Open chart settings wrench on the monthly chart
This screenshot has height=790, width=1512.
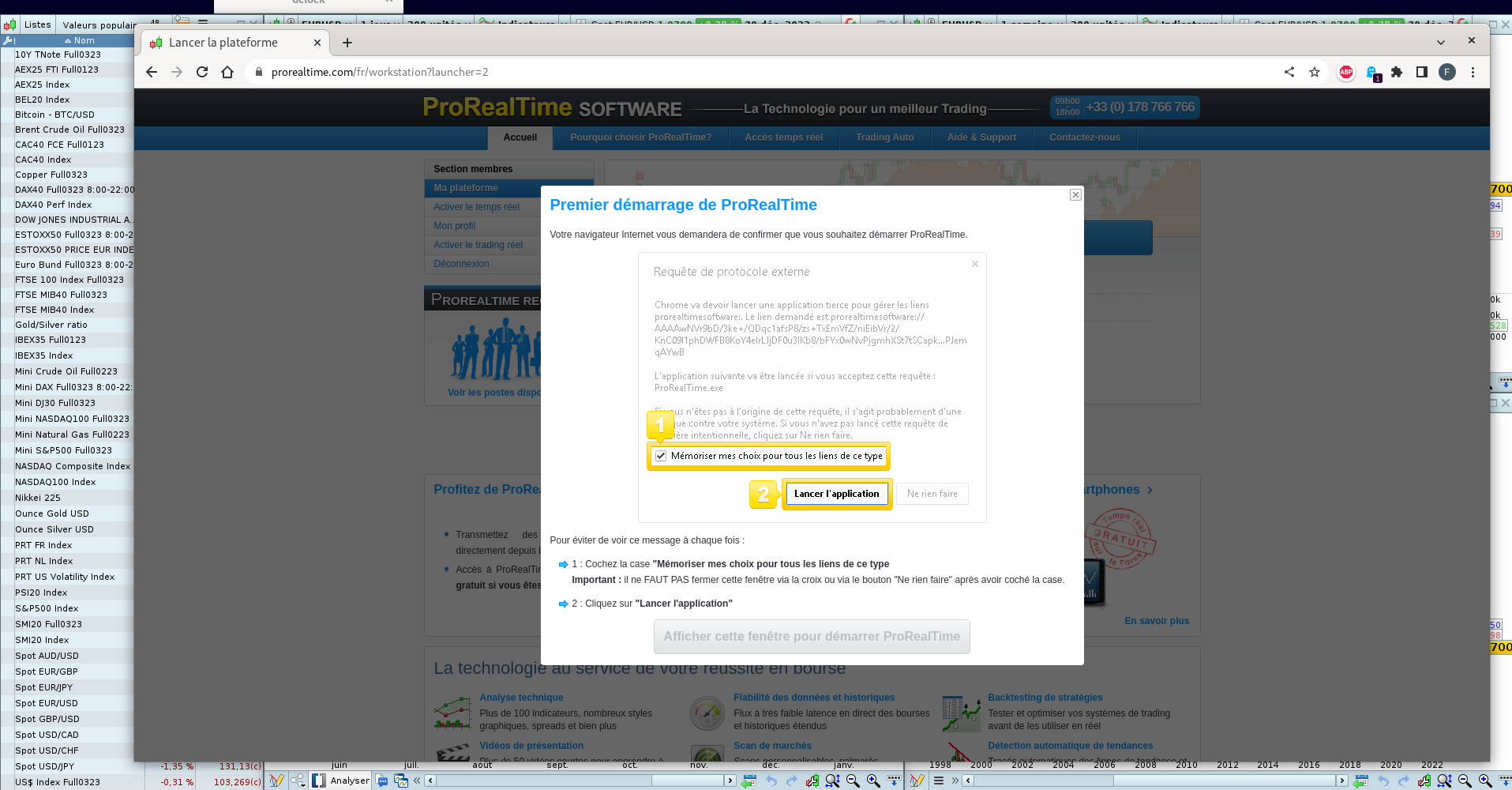coord(812,781)
